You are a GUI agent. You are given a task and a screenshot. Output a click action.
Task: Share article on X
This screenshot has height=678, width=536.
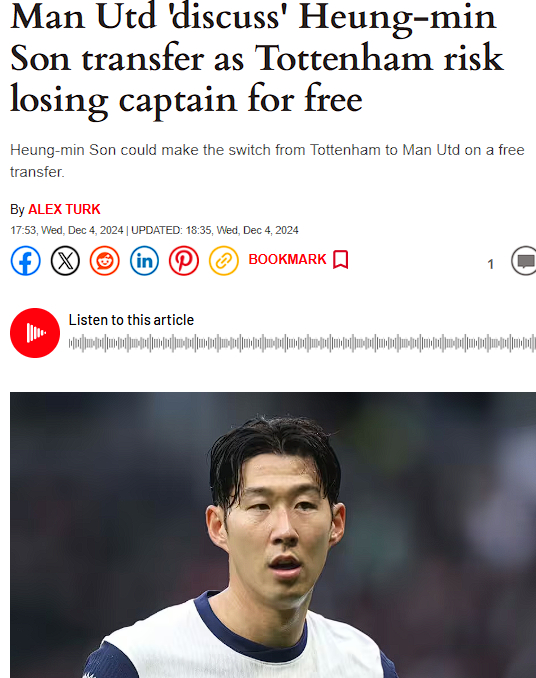click(65, 261)
